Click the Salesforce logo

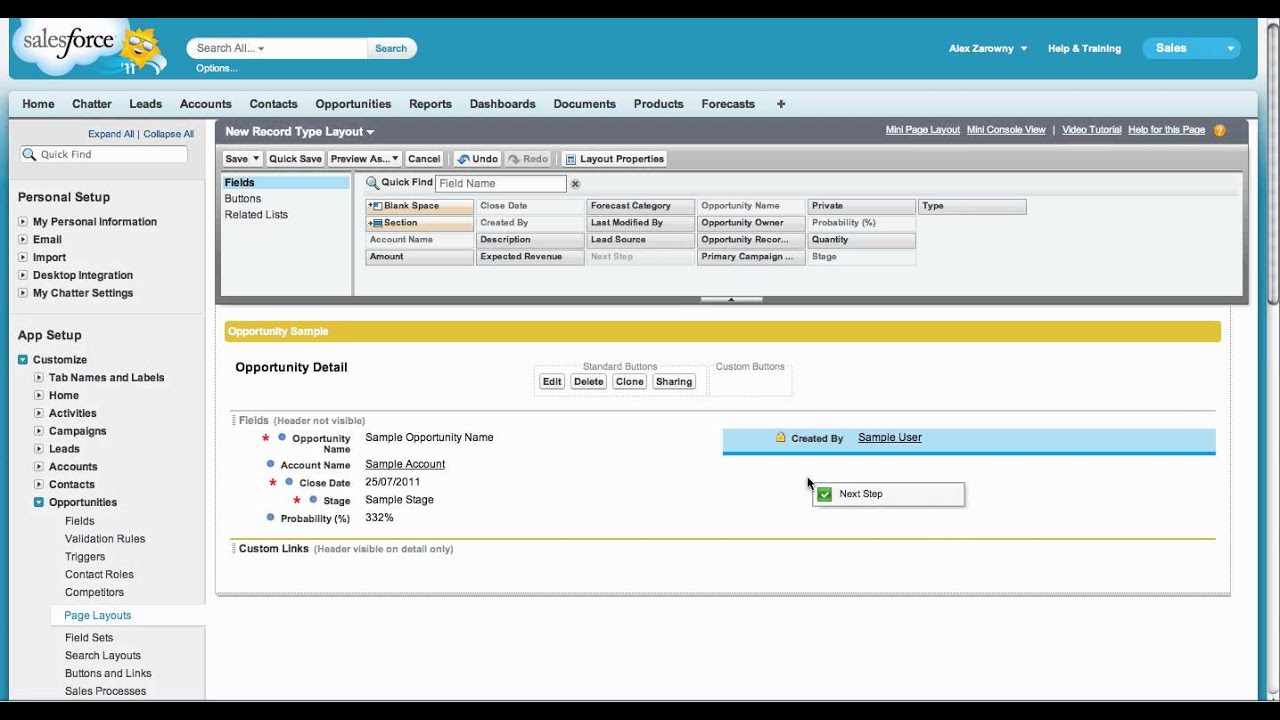point(88,46)
